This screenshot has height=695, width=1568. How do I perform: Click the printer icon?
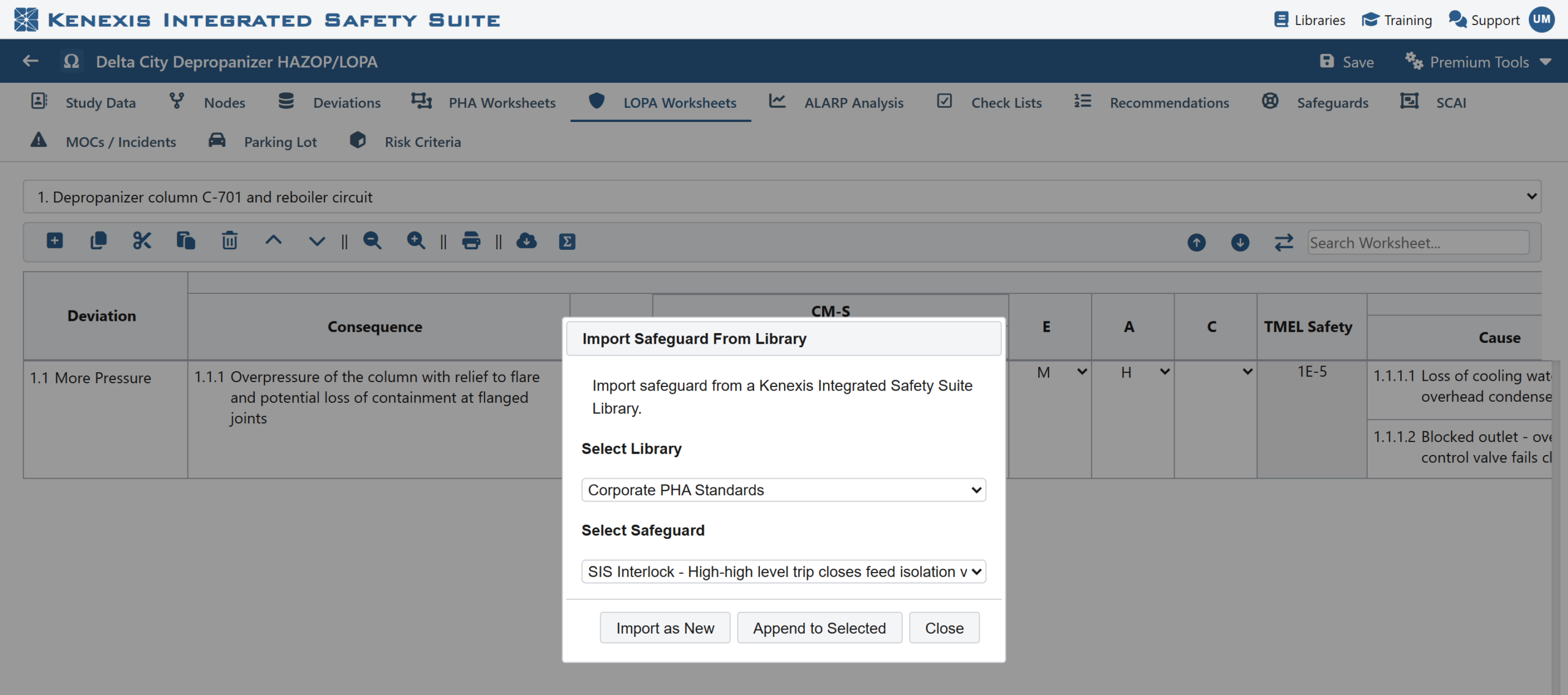click(471, 241)
